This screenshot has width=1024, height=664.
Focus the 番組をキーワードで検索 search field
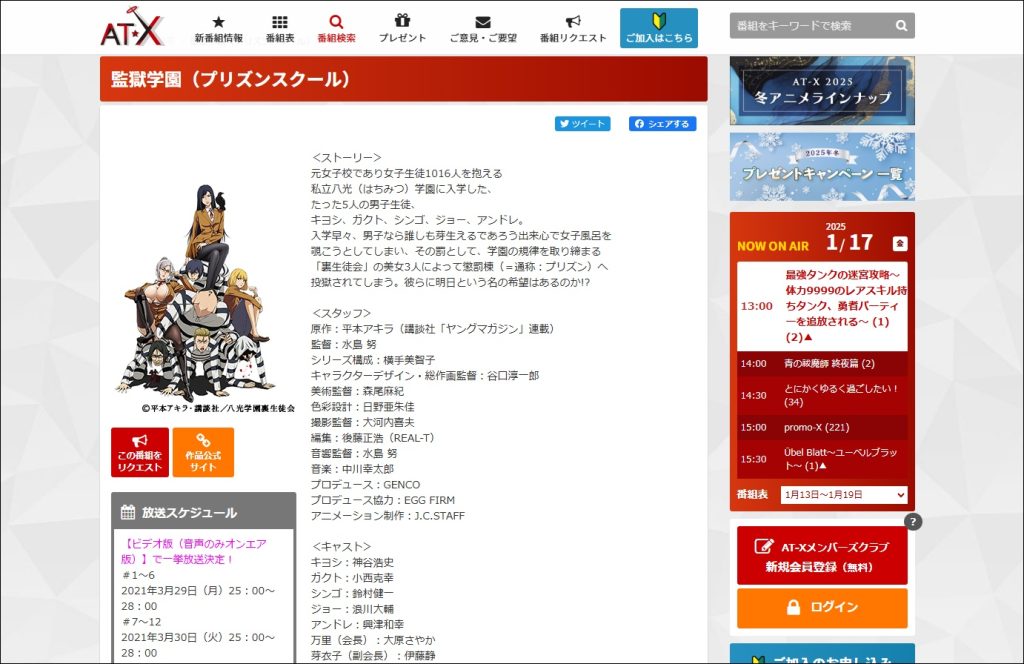click(810, 25)
